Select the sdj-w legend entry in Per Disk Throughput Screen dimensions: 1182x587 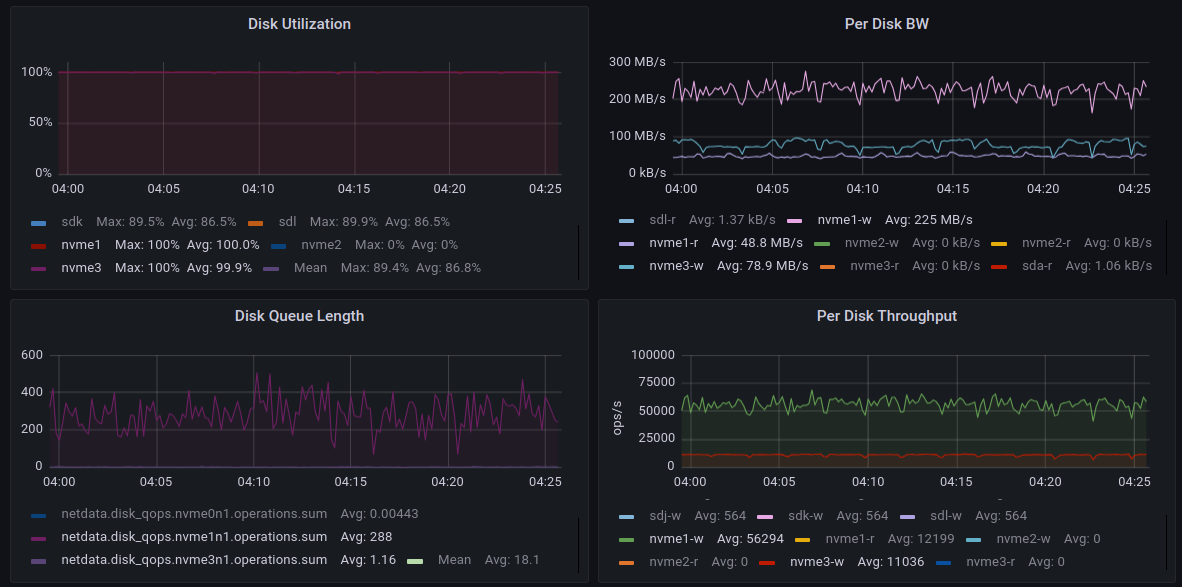664,516
